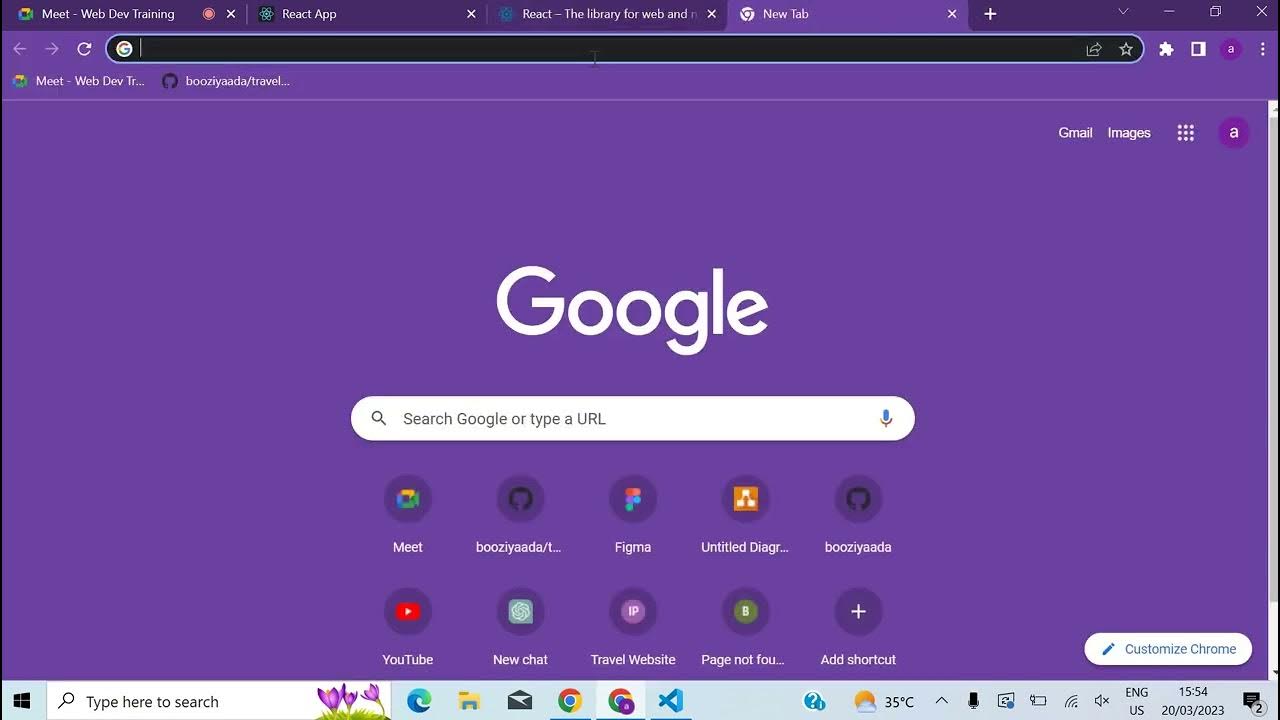The image size is (1280, 720).
Task: Open the tab search dropdown chevron
Action: tap(1123, 12)
